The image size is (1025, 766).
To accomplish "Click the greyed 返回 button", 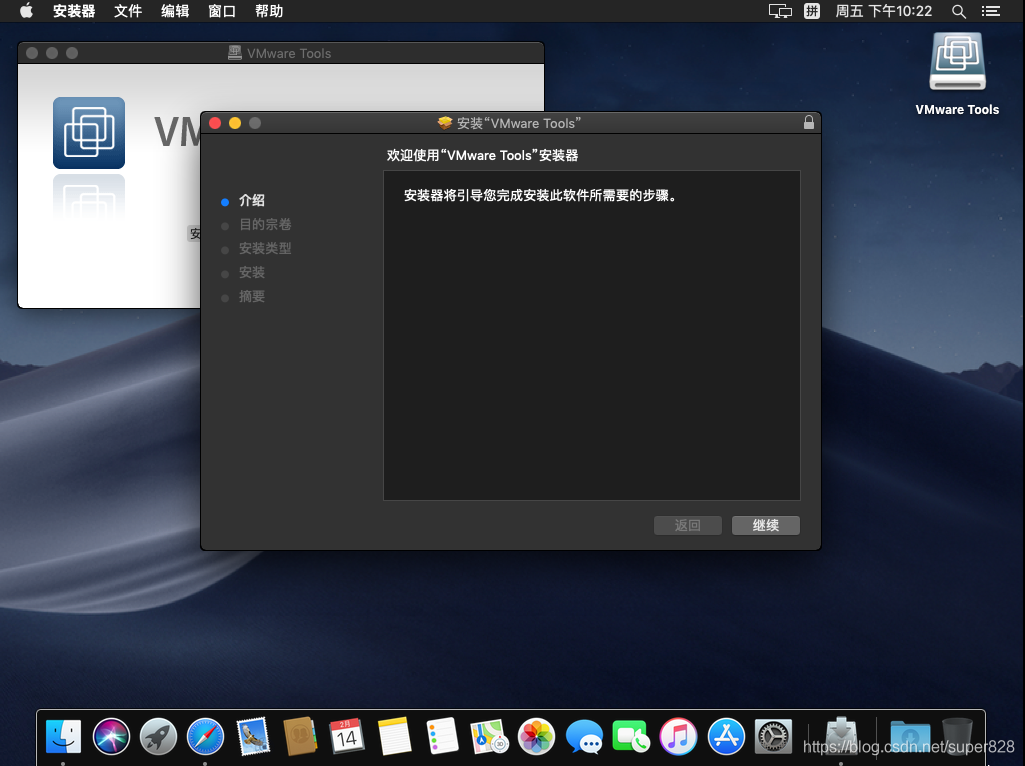I will [688, 525].
